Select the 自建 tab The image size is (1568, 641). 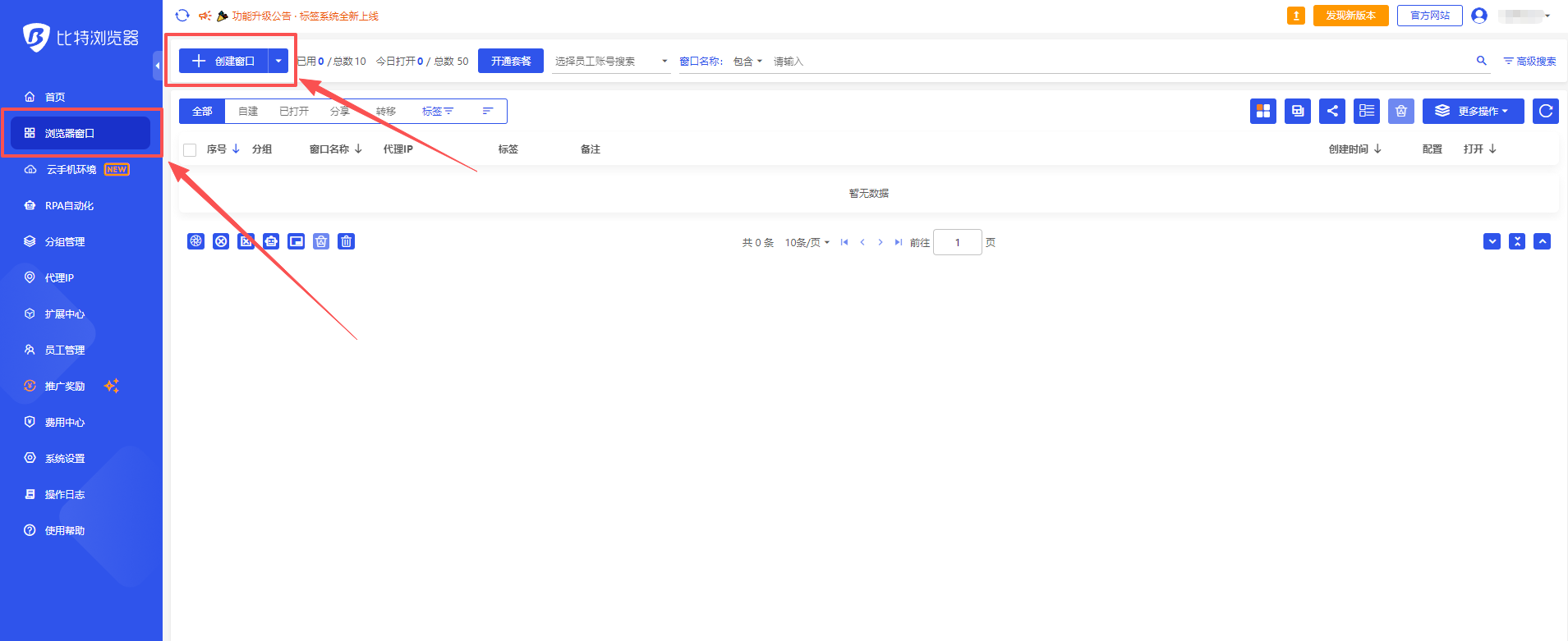[x=248, y=111]
